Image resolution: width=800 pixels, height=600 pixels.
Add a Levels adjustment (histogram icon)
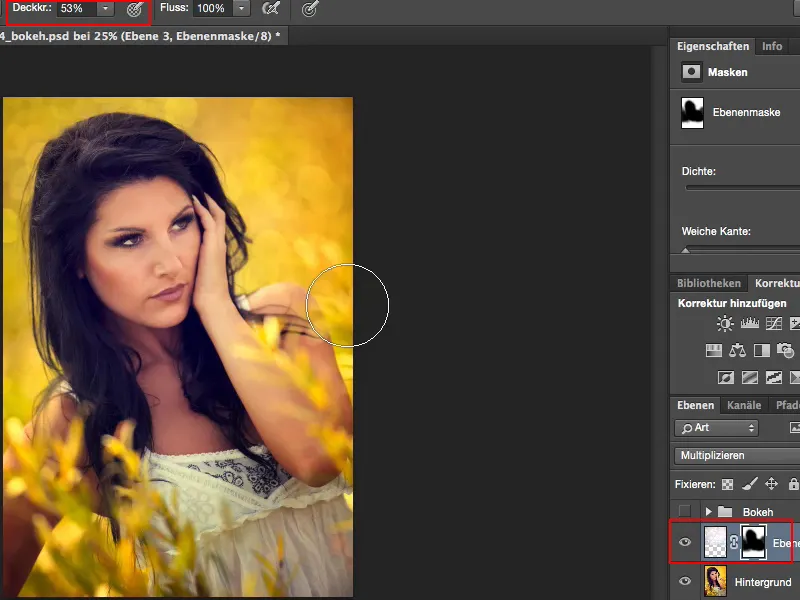coord(749,323)
